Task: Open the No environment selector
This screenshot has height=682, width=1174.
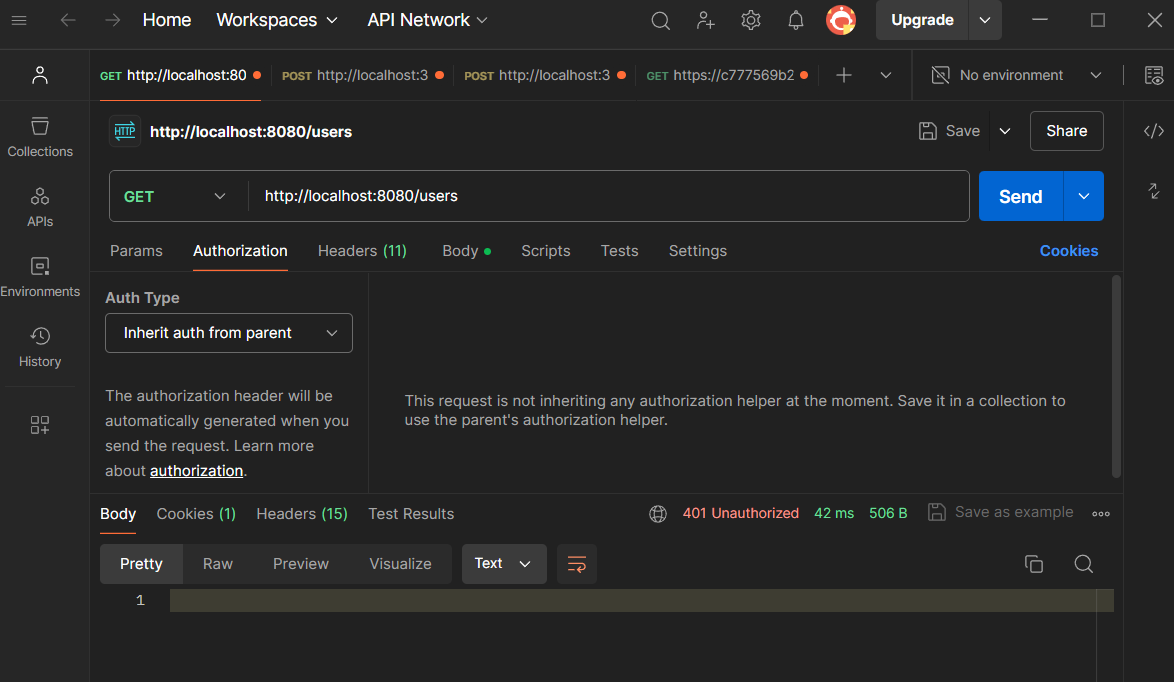Action: tap(1016, 75)
